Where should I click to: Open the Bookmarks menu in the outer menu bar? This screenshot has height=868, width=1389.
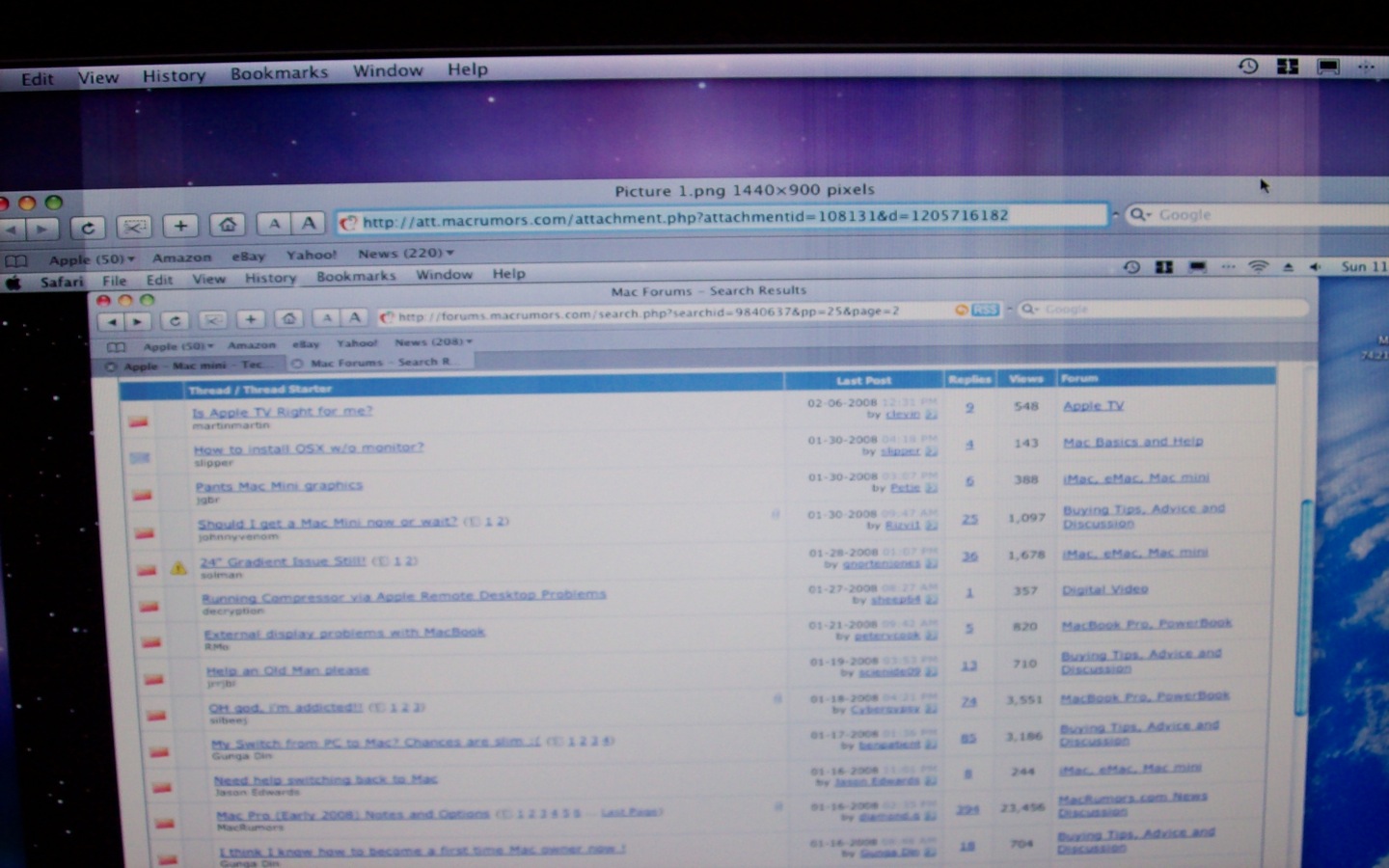280,72
